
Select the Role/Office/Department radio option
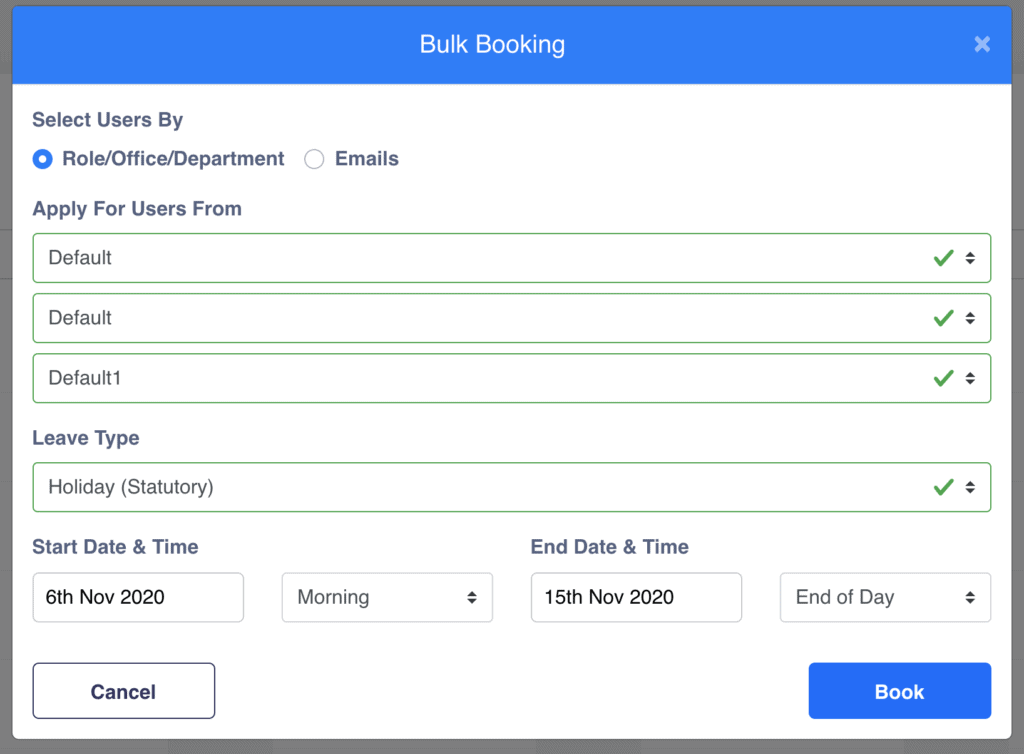[x=43, y=159]
